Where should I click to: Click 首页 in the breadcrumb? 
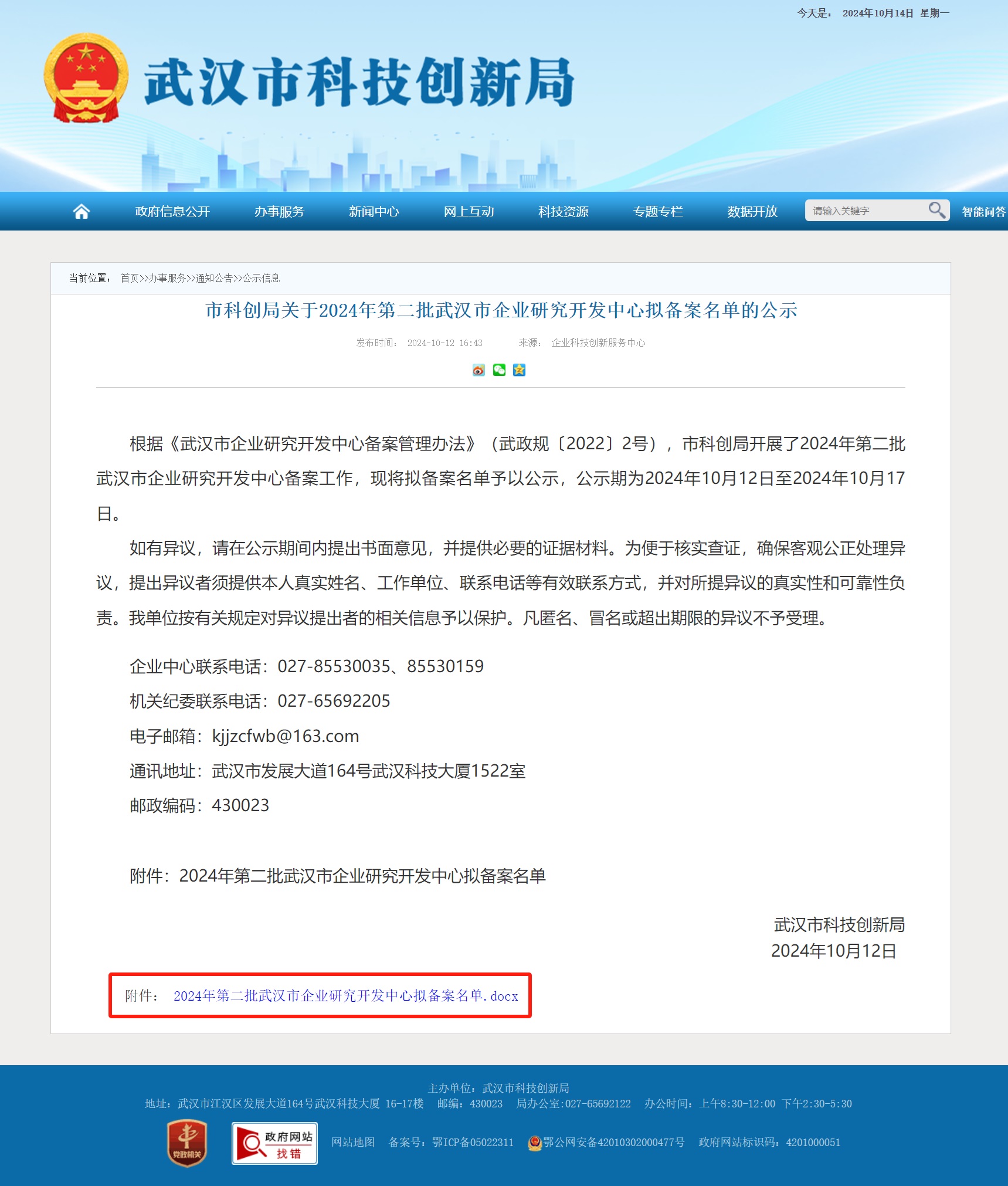(130, 278)
